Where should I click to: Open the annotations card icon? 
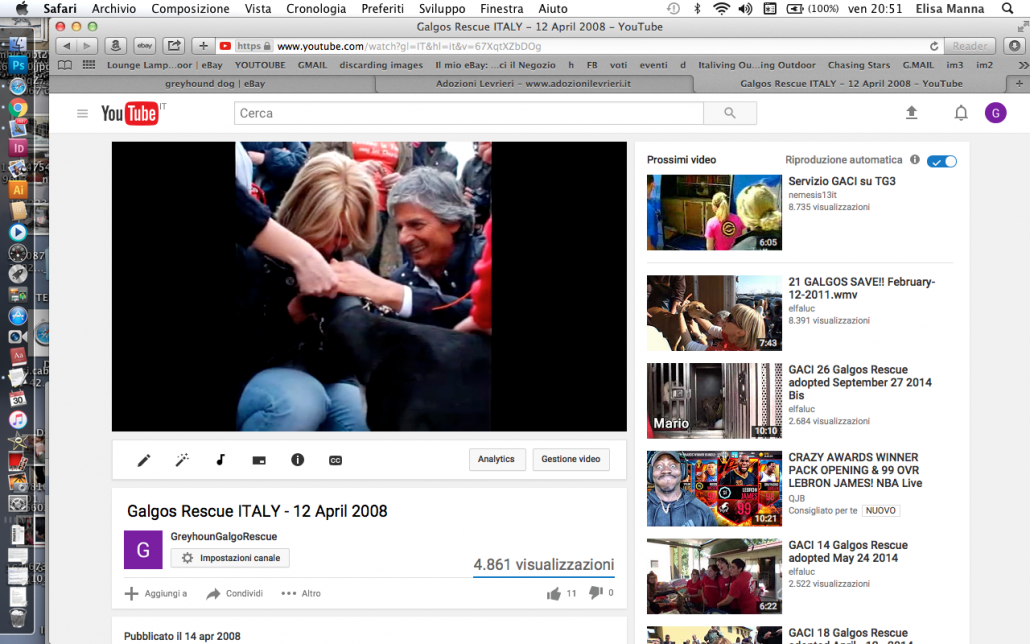(x=259, y=461)
